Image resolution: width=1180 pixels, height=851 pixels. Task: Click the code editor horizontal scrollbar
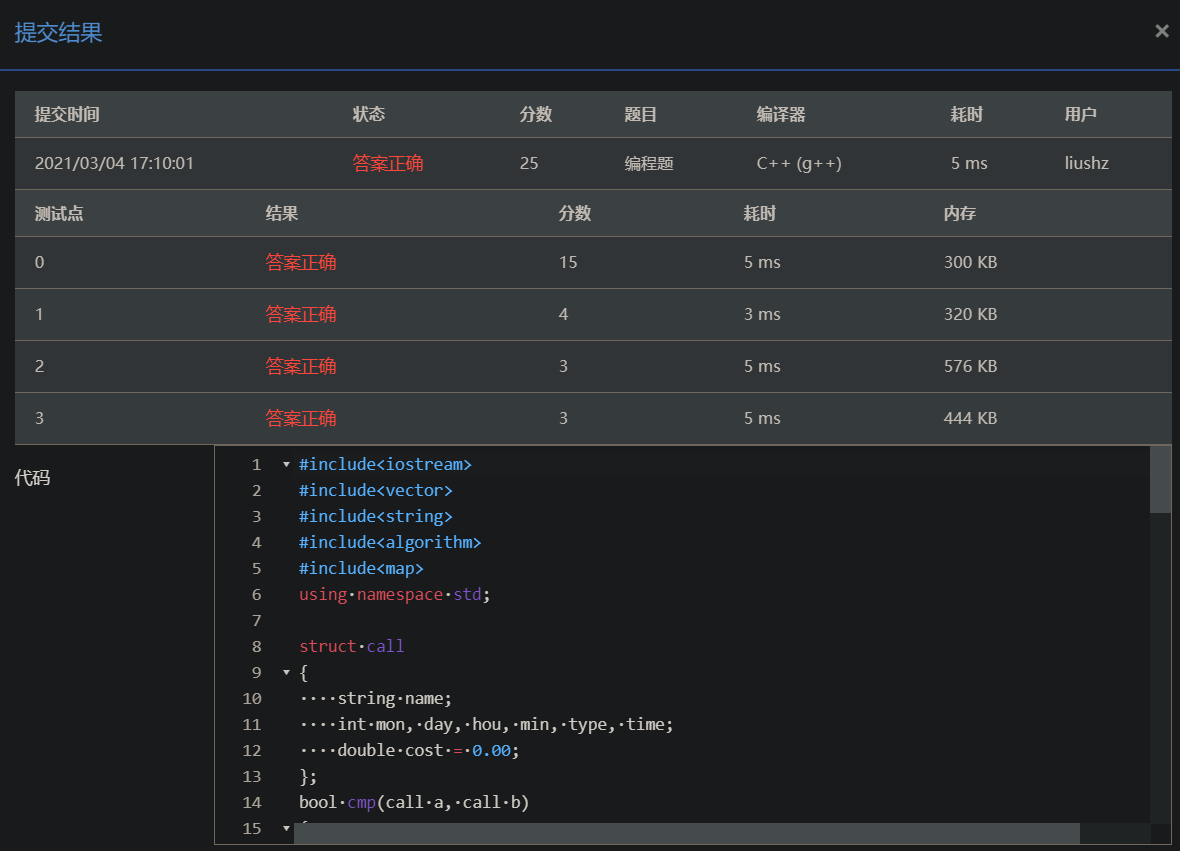click(686, 833)
